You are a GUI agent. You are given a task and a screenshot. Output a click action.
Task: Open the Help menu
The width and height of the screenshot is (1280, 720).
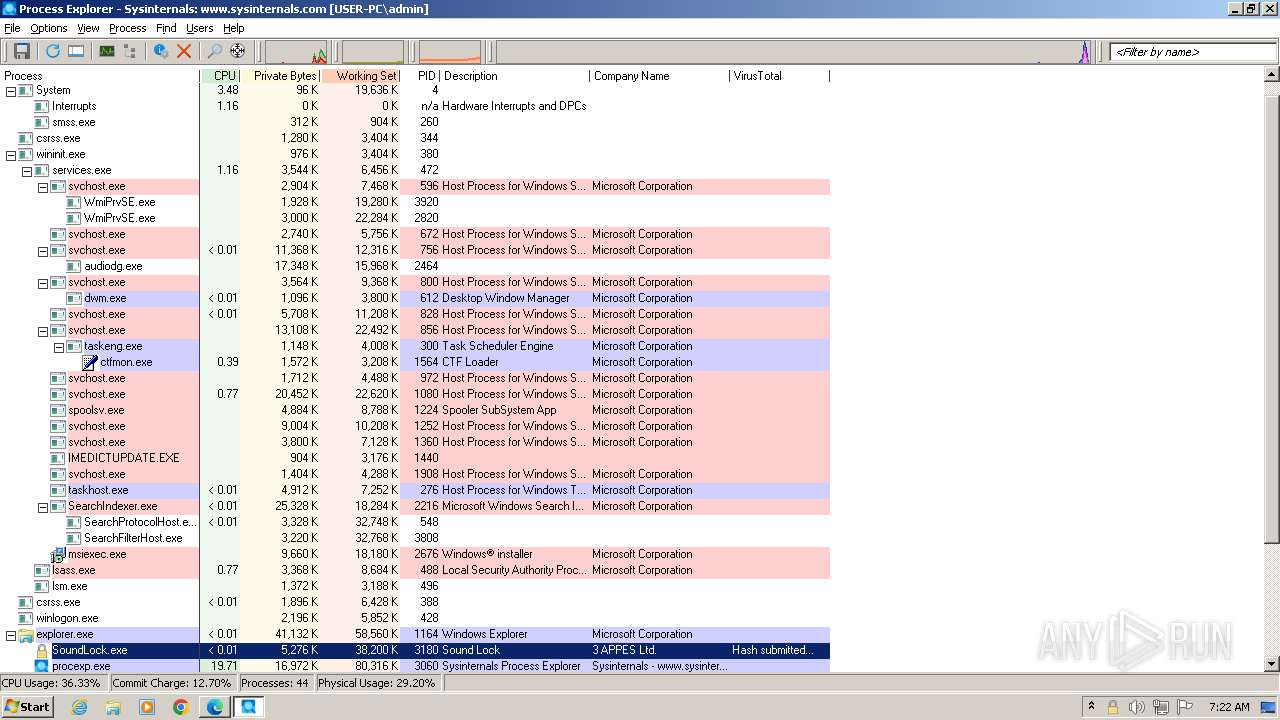point(234,28)
